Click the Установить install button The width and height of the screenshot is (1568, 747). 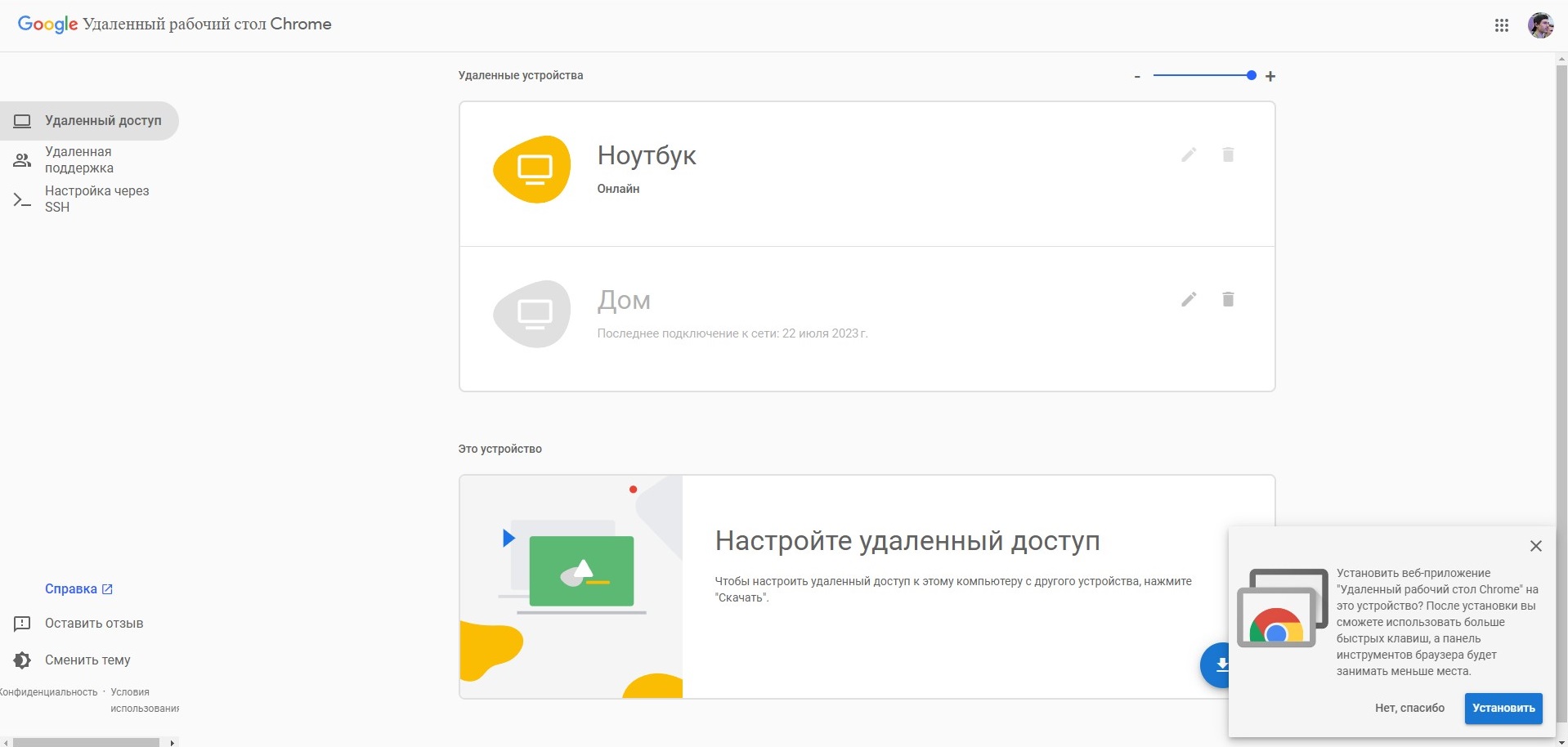pos(1503,708)
